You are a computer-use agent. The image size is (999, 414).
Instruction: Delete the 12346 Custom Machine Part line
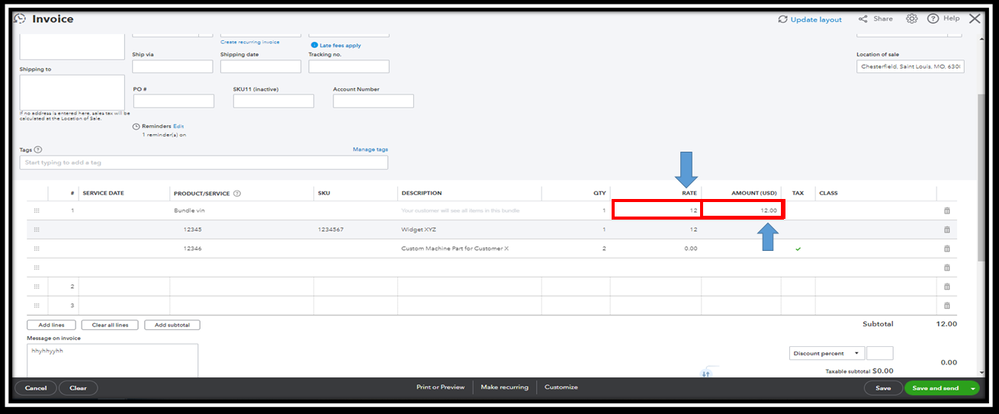[947, 248]
